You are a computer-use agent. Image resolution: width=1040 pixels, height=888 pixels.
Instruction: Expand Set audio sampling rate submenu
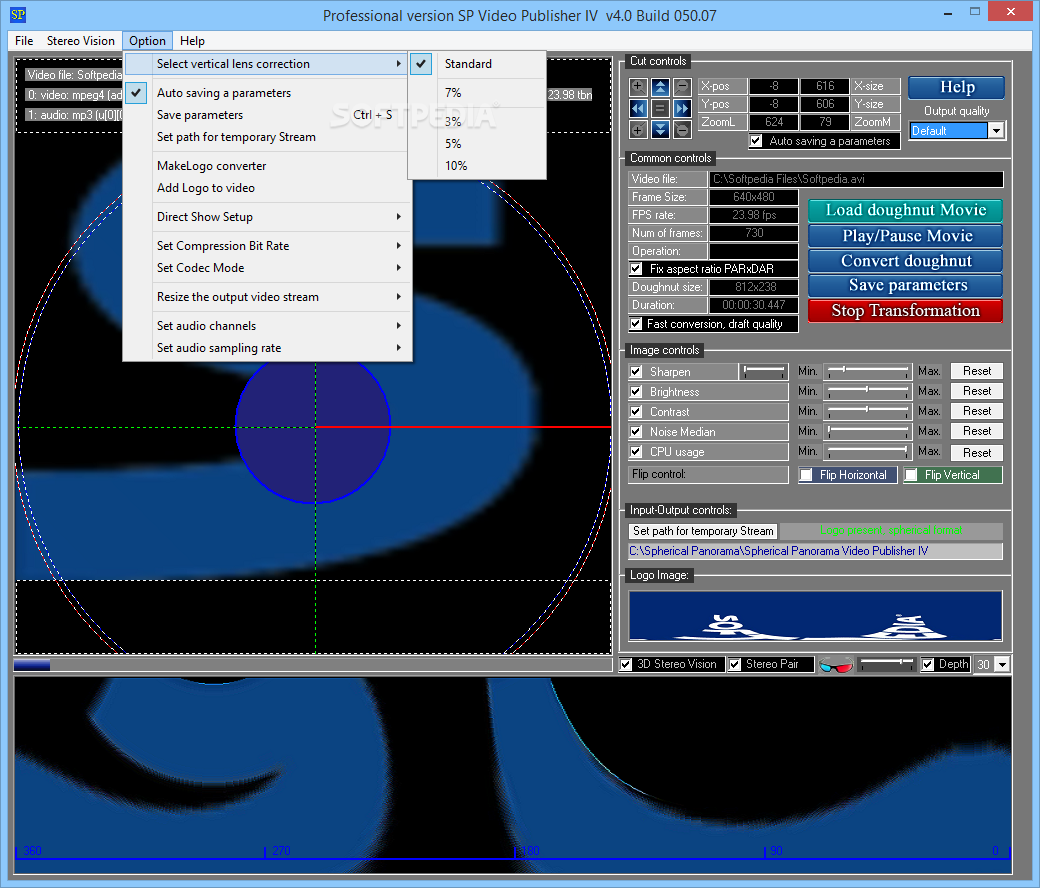(267, 348)
